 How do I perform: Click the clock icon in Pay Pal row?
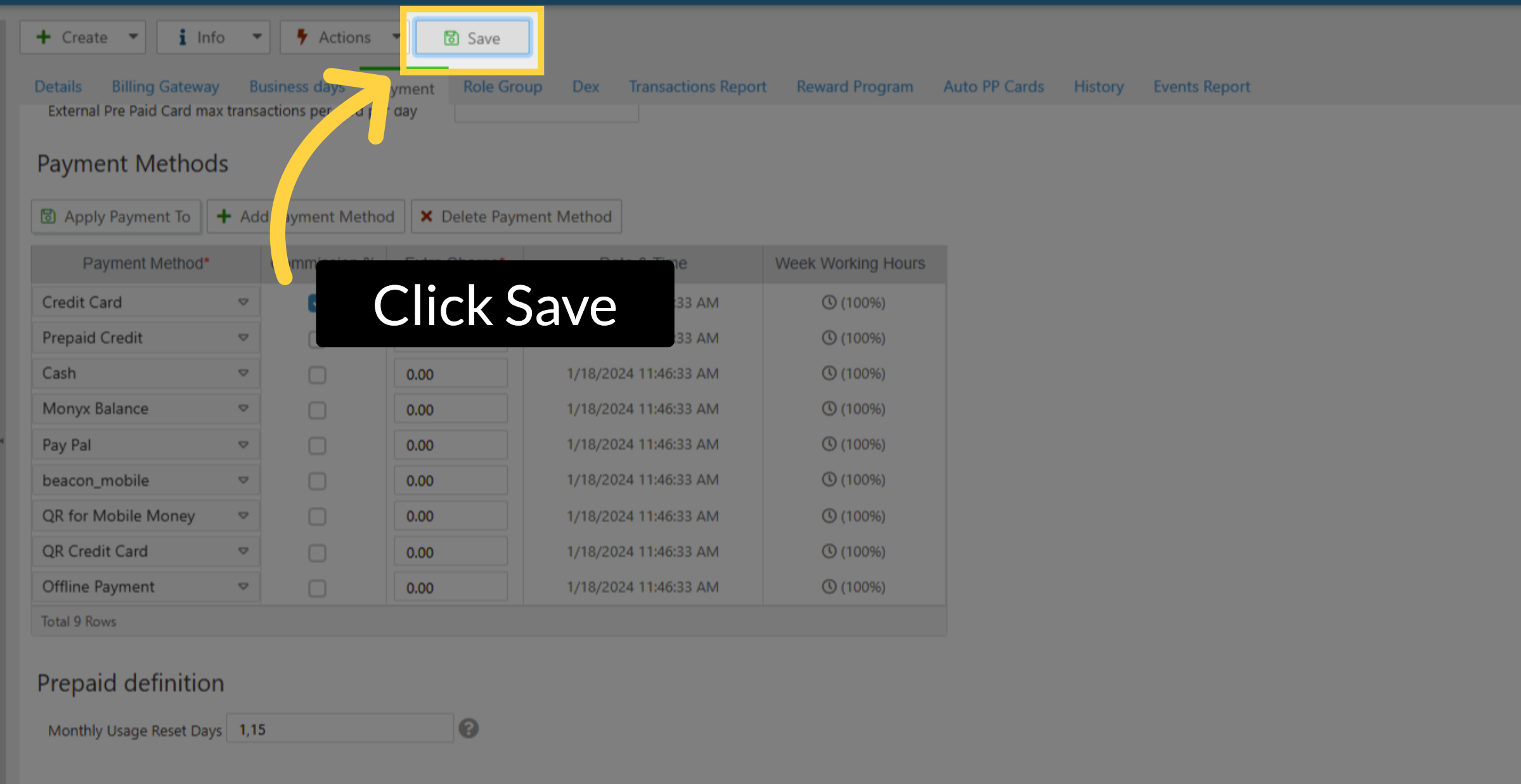(829, 444)
